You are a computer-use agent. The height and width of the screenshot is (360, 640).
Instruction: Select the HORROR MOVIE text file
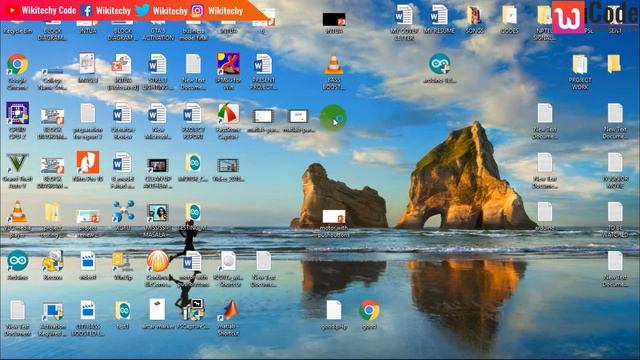615,163
